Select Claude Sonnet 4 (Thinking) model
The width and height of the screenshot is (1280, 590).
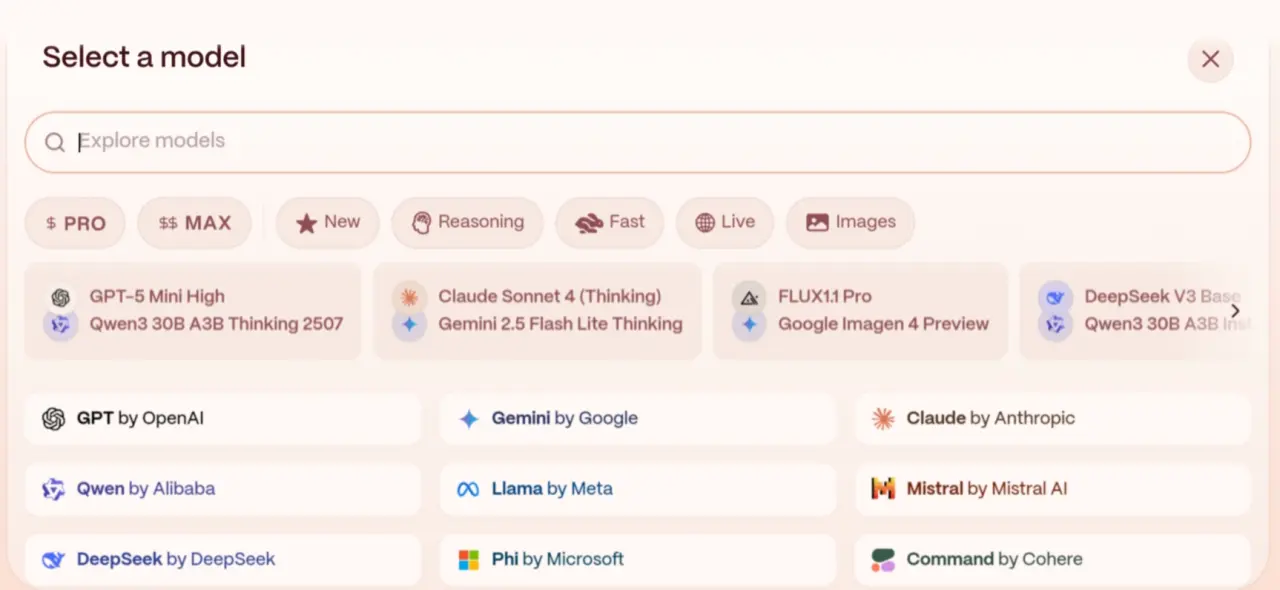549,297
